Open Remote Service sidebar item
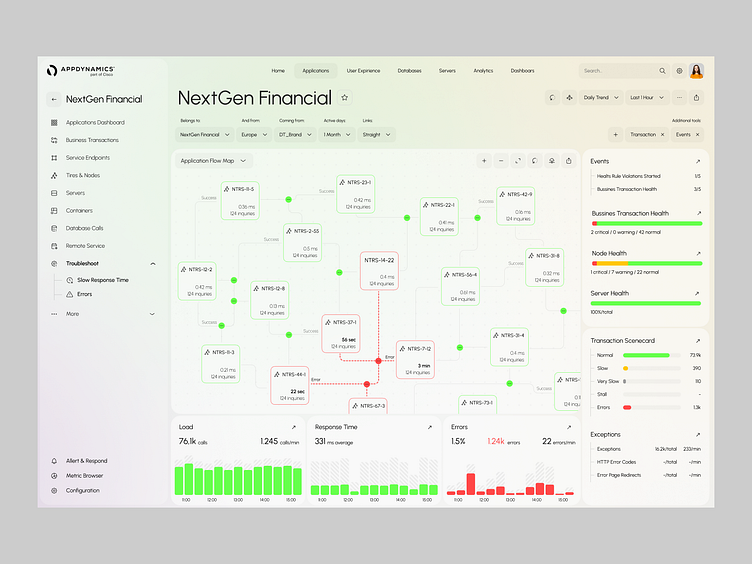Screen dimensions: 752x564 pyautogui.click(x=85, y=246)
